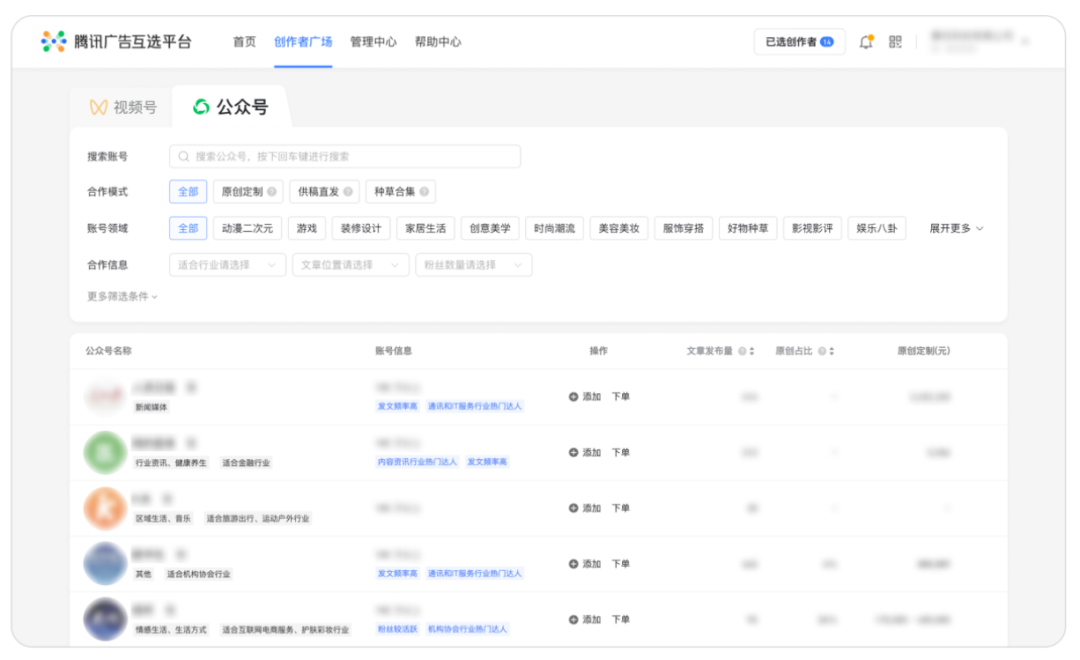
Task: Select 游戏 account domain filter
Action: point(306,228)
